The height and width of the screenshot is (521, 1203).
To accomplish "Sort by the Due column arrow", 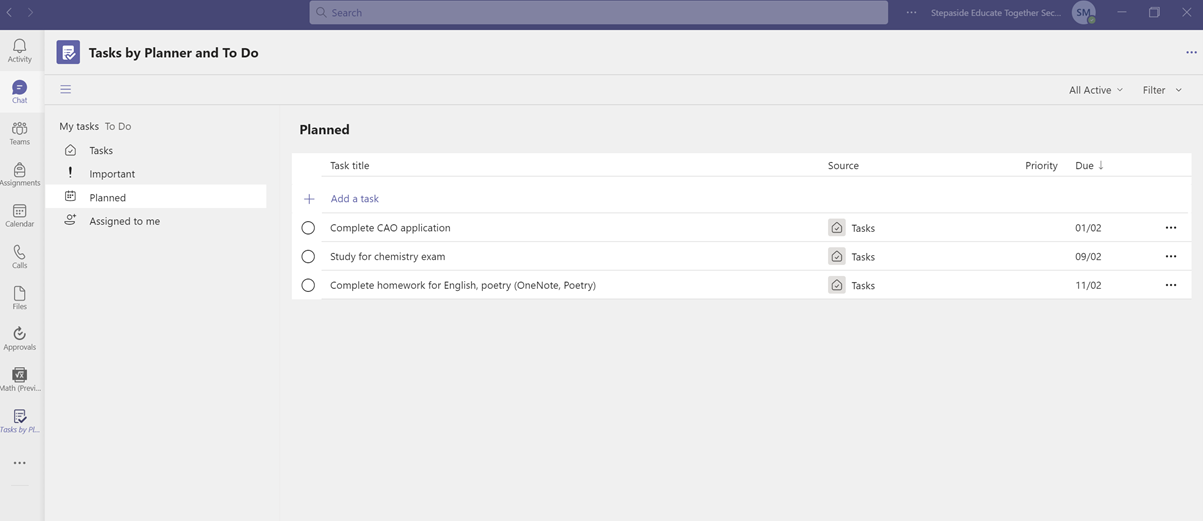I will pos(1101,165).
